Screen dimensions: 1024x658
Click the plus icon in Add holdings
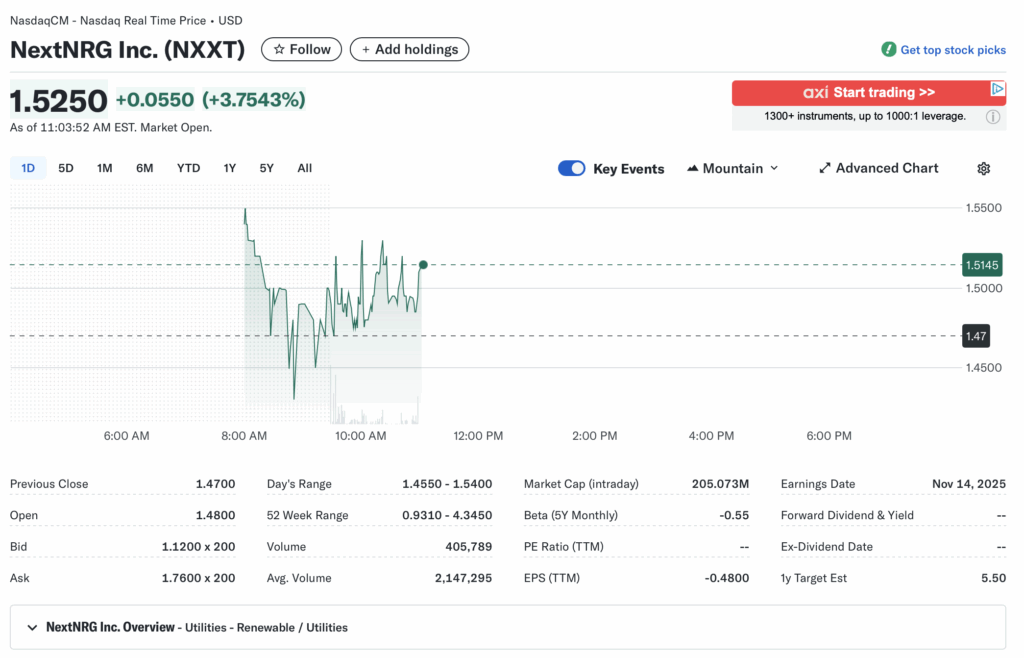pyautogui.click(x=365, y=48)
